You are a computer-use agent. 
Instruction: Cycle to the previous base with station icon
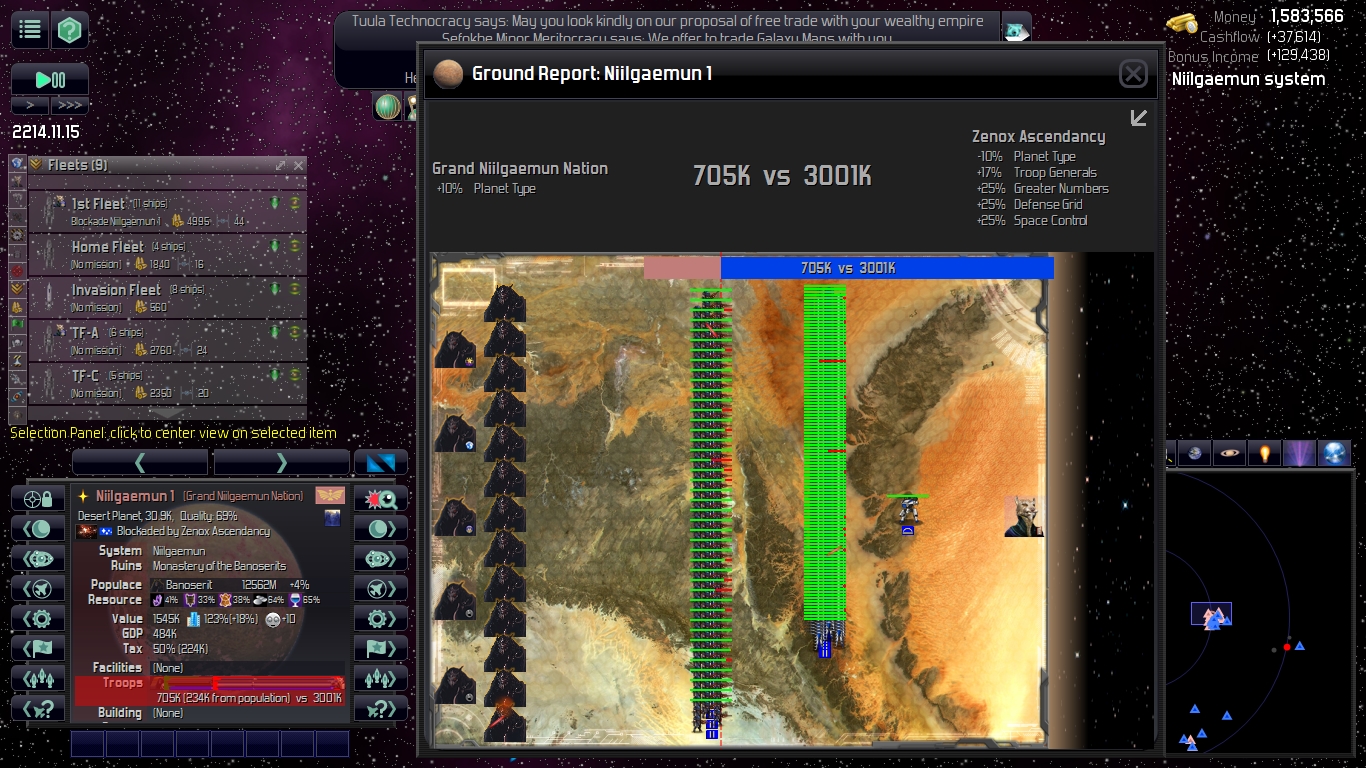38,559
